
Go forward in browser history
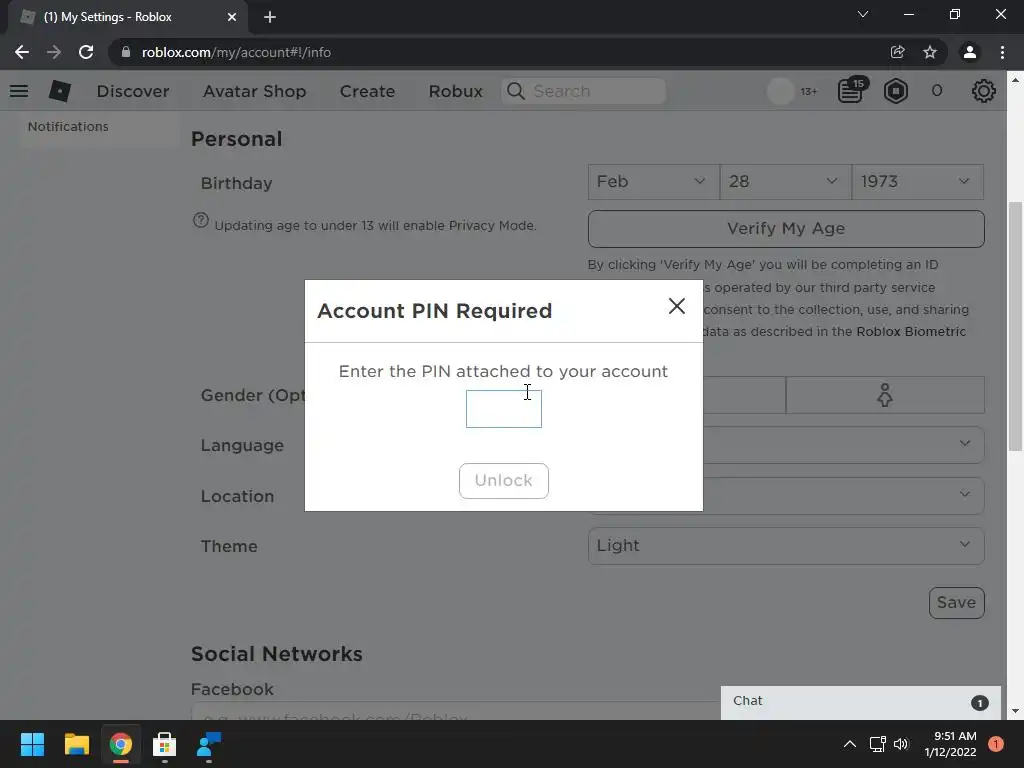(x=54, y=52)
